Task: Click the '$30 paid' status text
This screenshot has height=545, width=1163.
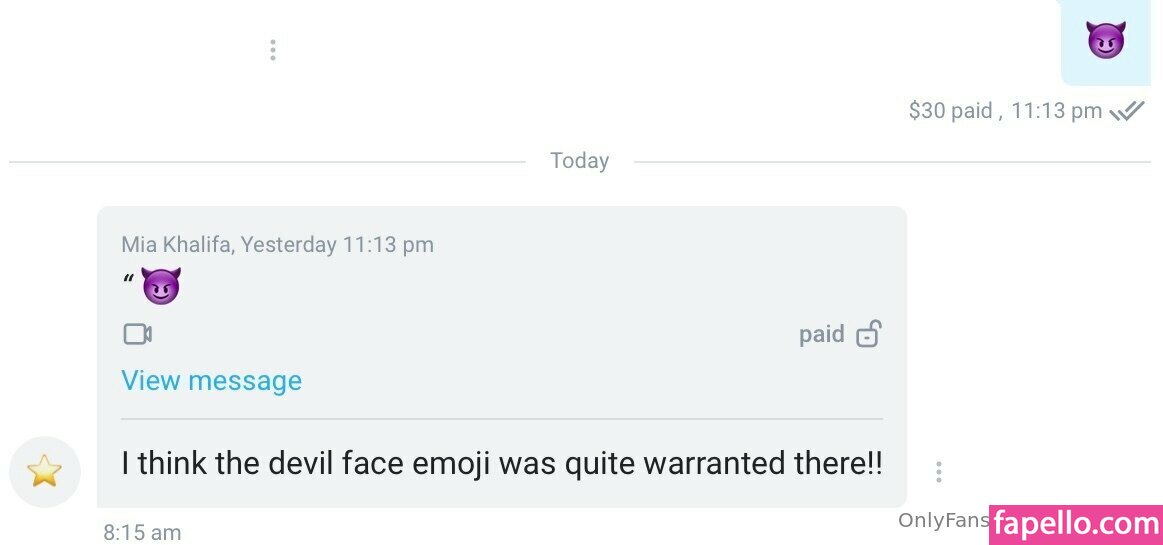Action: point(950,111)
